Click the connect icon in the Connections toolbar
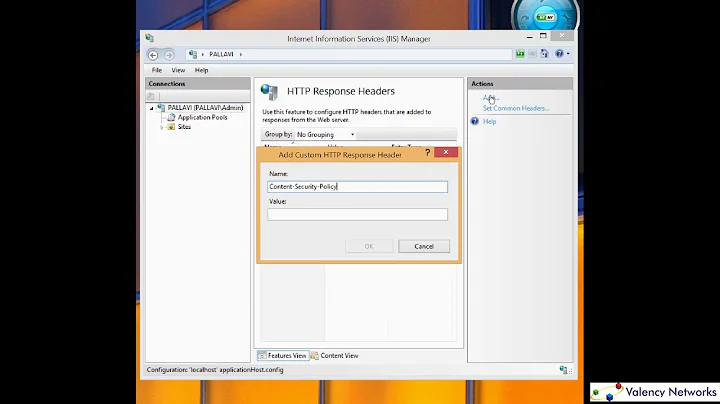 pos(151,96)
